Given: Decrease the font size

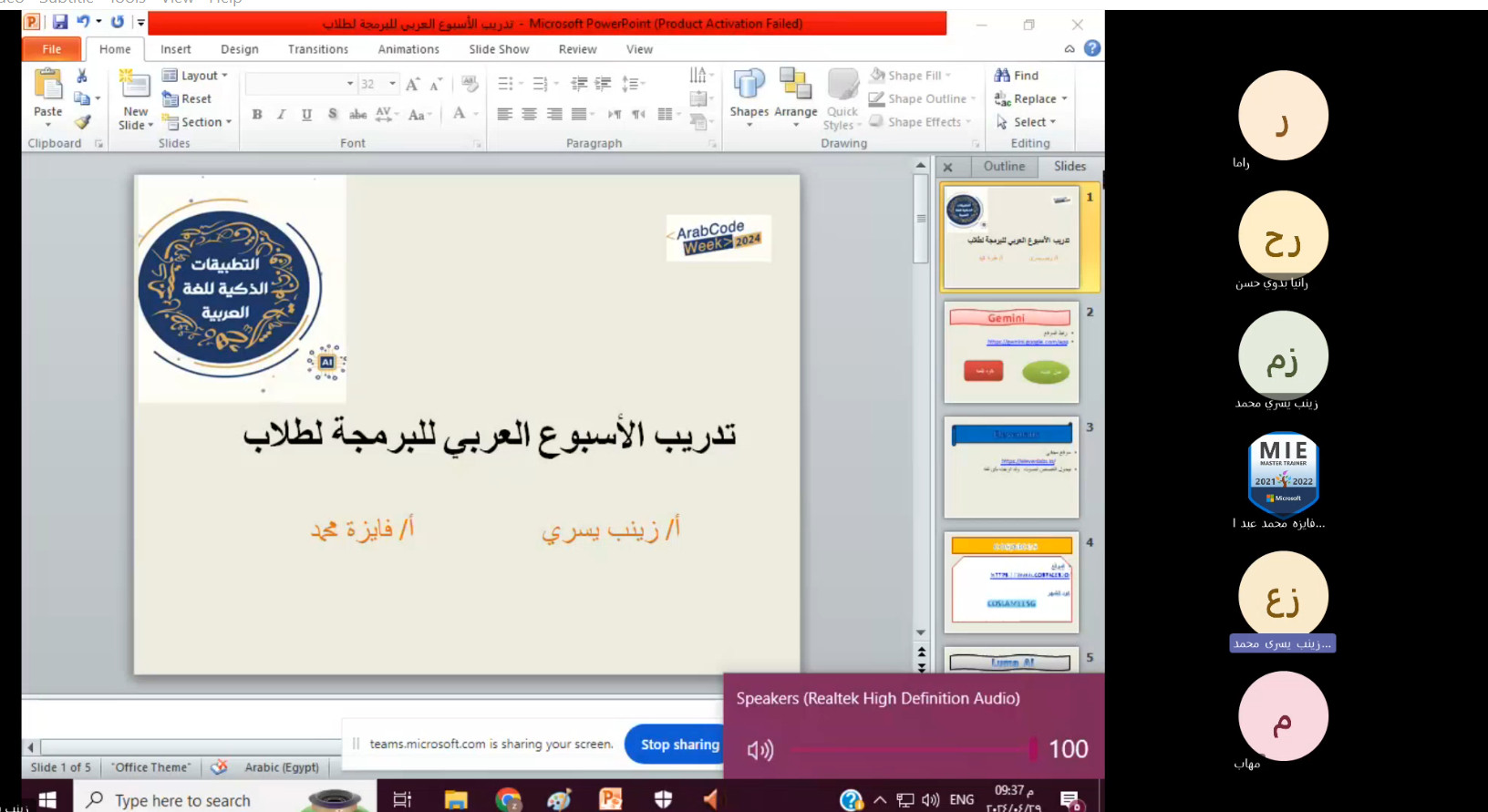Looking at the screenshot, I should [437, 84].
